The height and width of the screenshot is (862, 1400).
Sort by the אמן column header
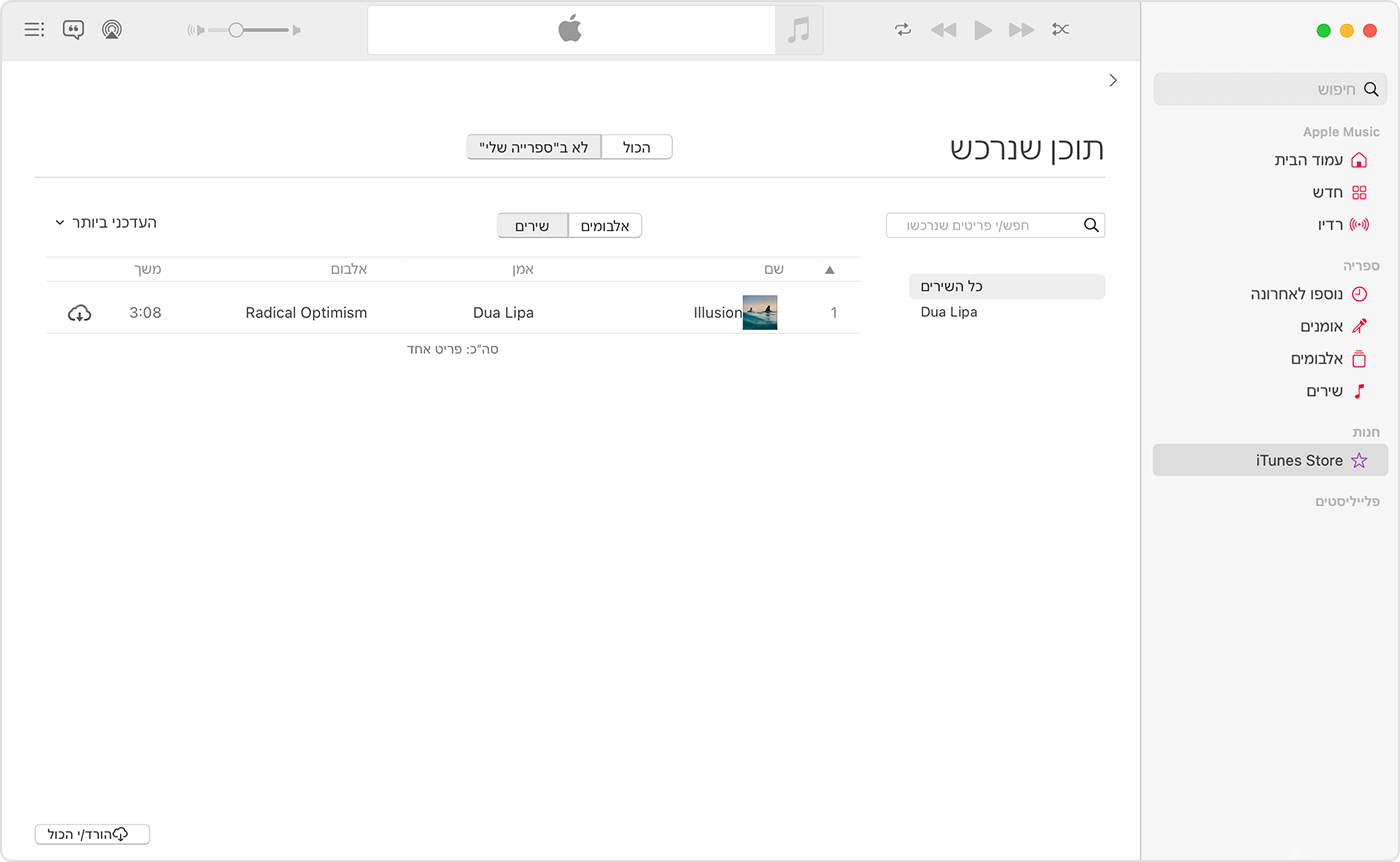coord(524,269)
